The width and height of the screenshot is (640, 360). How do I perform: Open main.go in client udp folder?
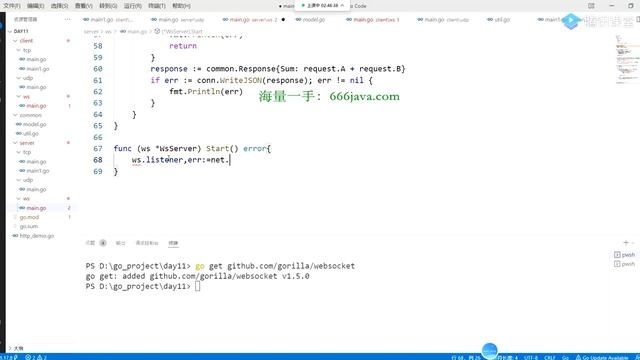36,87
